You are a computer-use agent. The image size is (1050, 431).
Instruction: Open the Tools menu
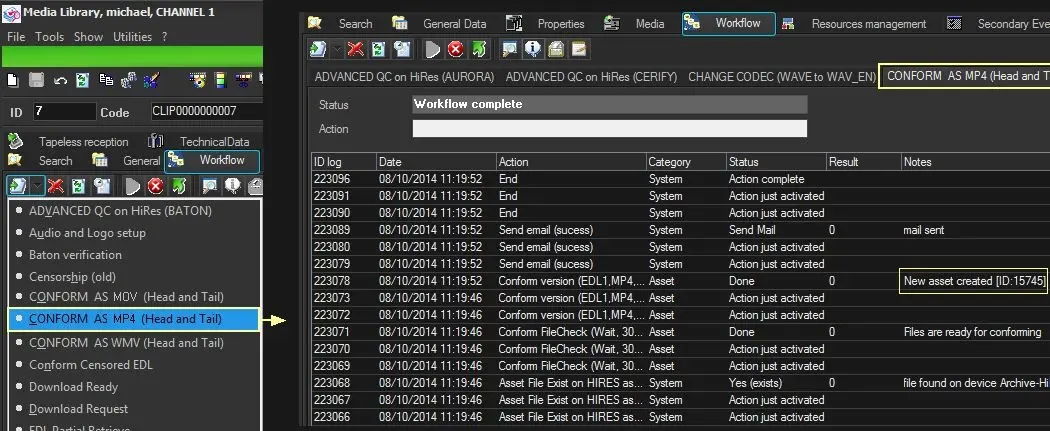coord(49,36)
